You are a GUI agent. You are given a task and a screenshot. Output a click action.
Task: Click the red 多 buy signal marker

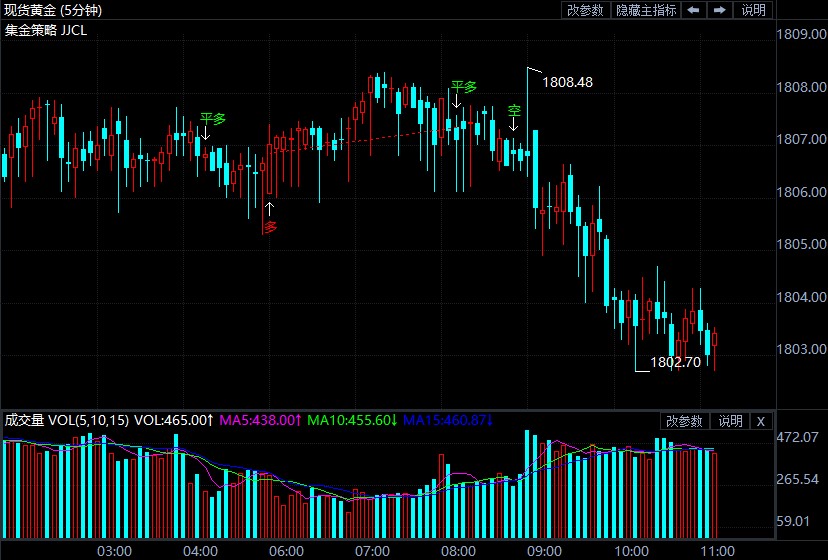point(270,227)
